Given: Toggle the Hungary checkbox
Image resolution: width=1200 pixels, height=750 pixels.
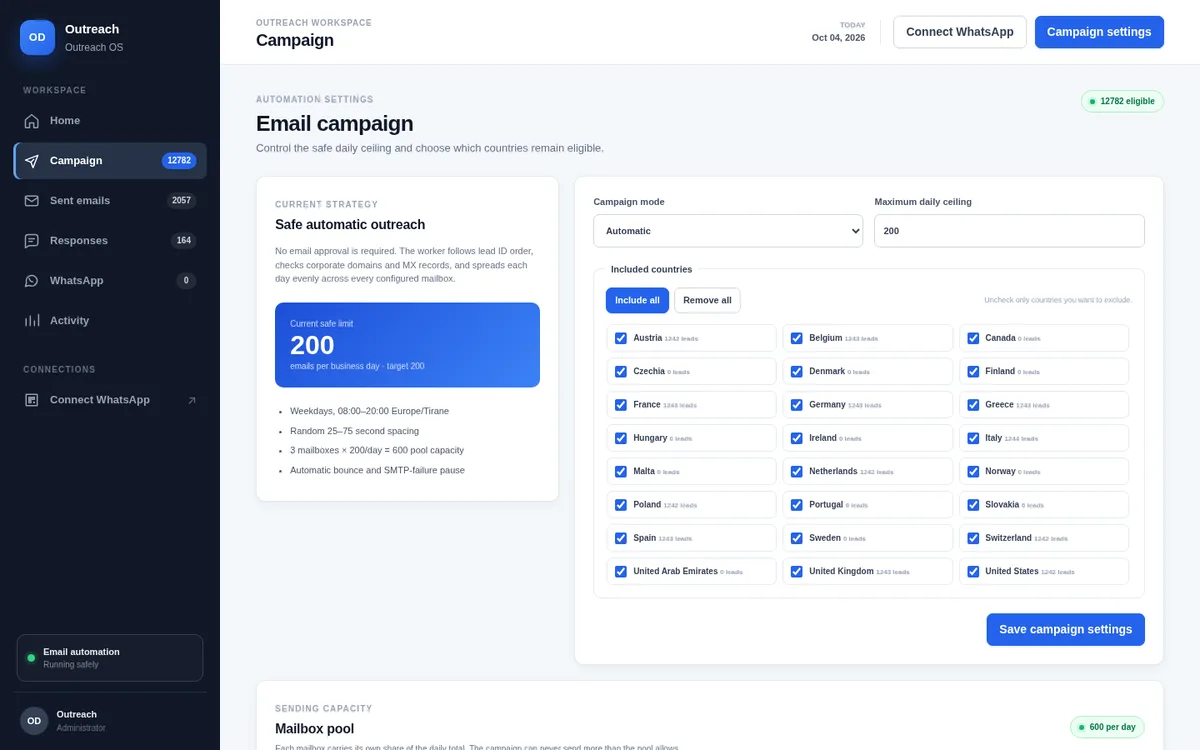Looking at the screenshot, I should point(621,438).
